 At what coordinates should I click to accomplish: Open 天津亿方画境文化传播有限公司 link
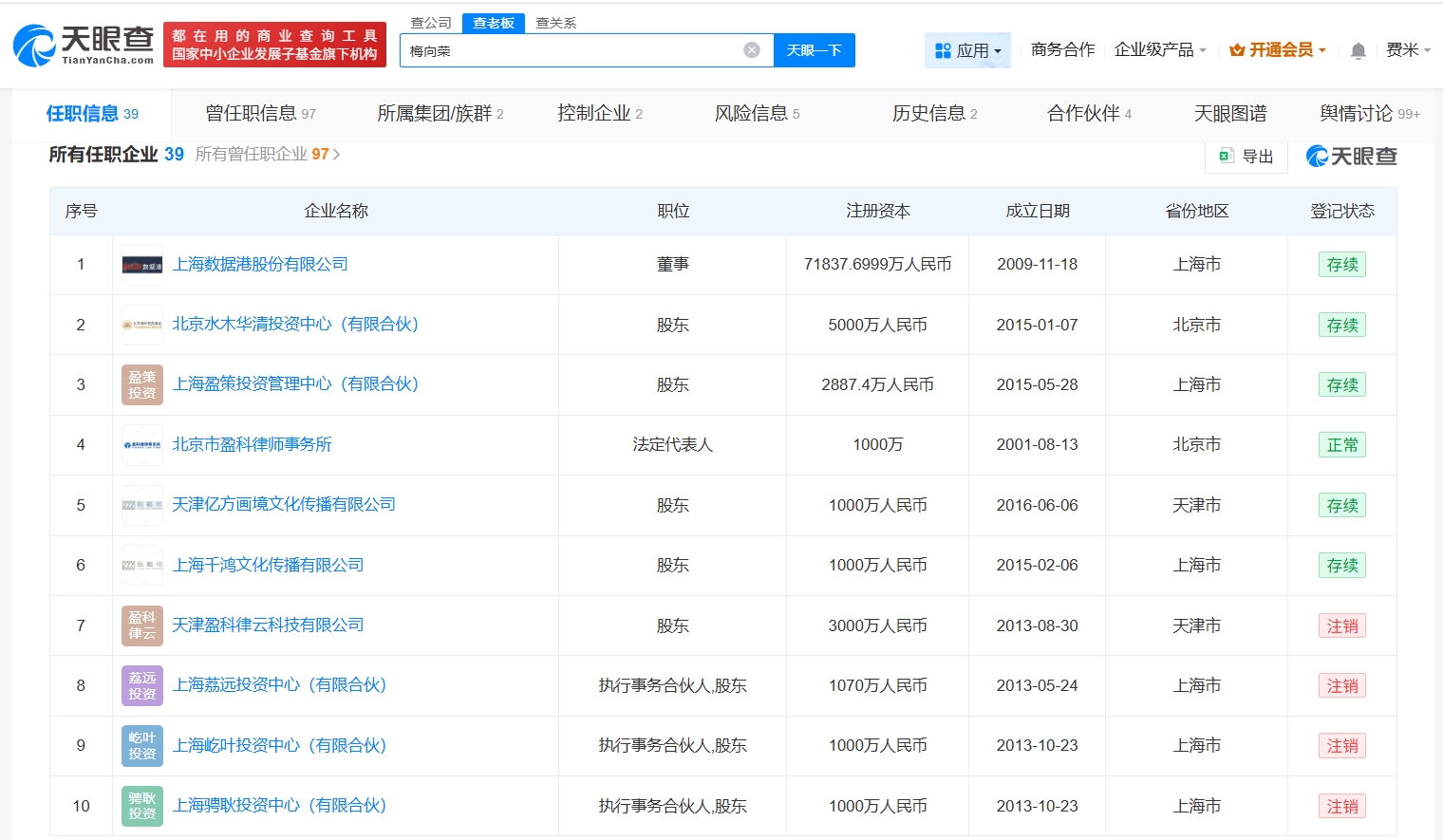coord(284,504)
